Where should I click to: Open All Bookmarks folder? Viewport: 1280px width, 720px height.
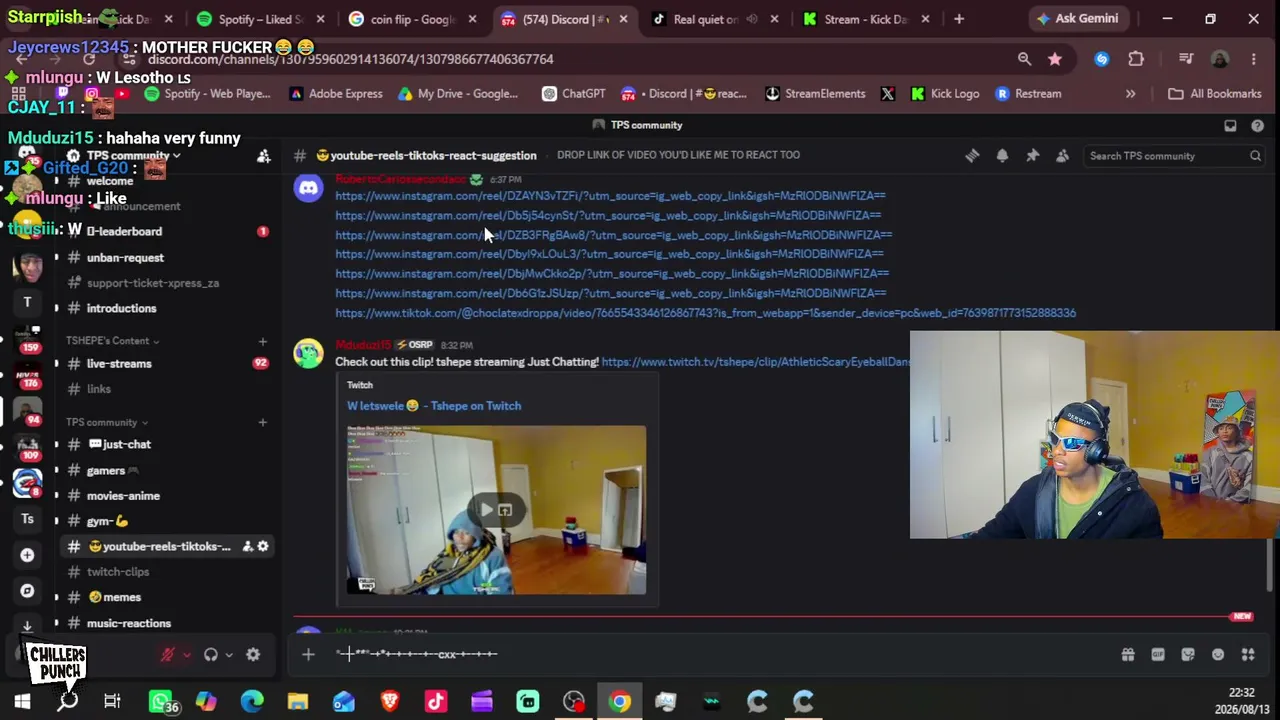[1215, 94]
